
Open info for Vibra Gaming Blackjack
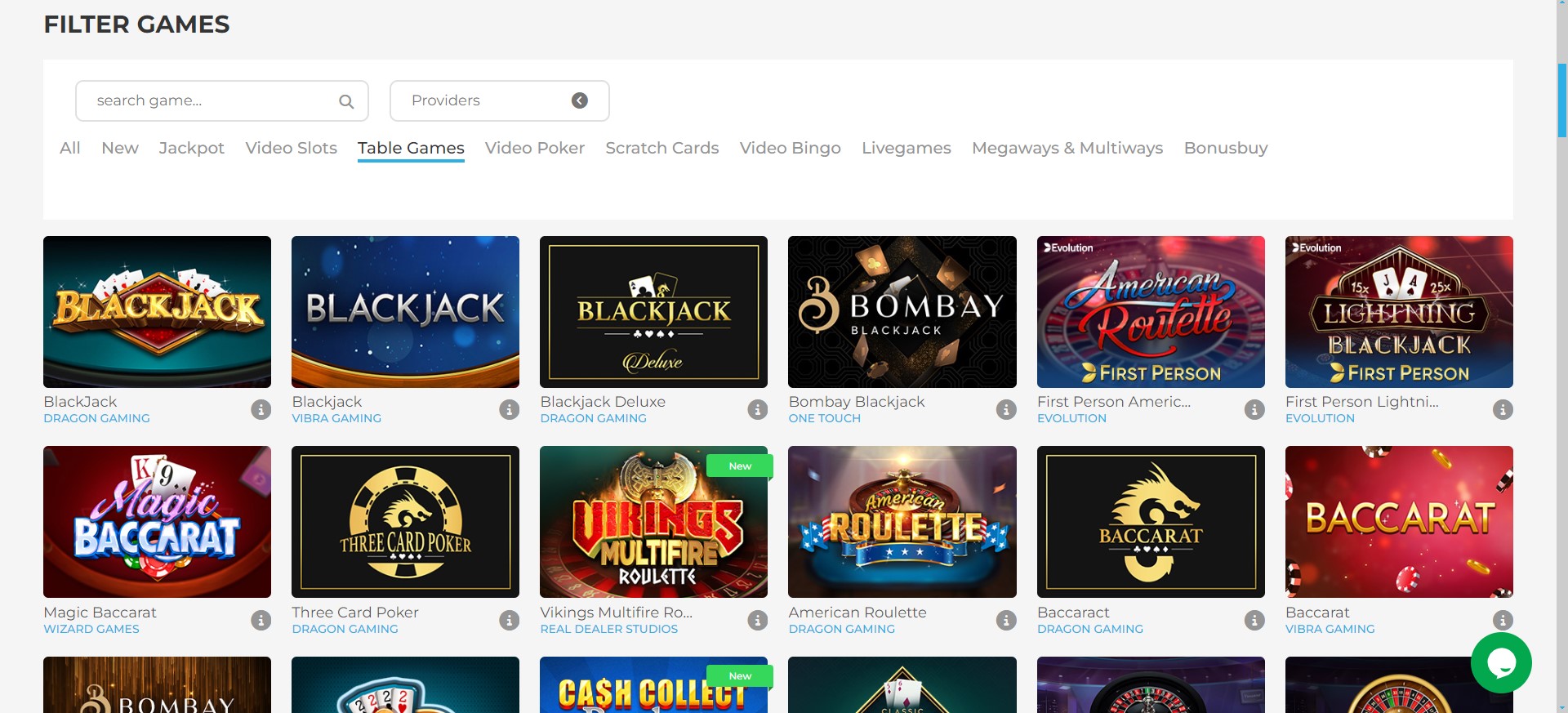click(x=510, y=409)
